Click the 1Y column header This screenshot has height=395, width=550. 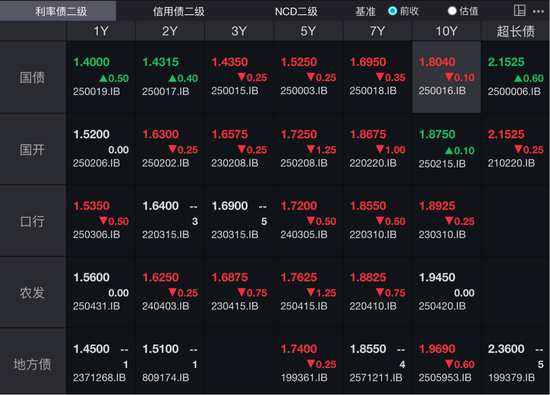pos(101,31)
